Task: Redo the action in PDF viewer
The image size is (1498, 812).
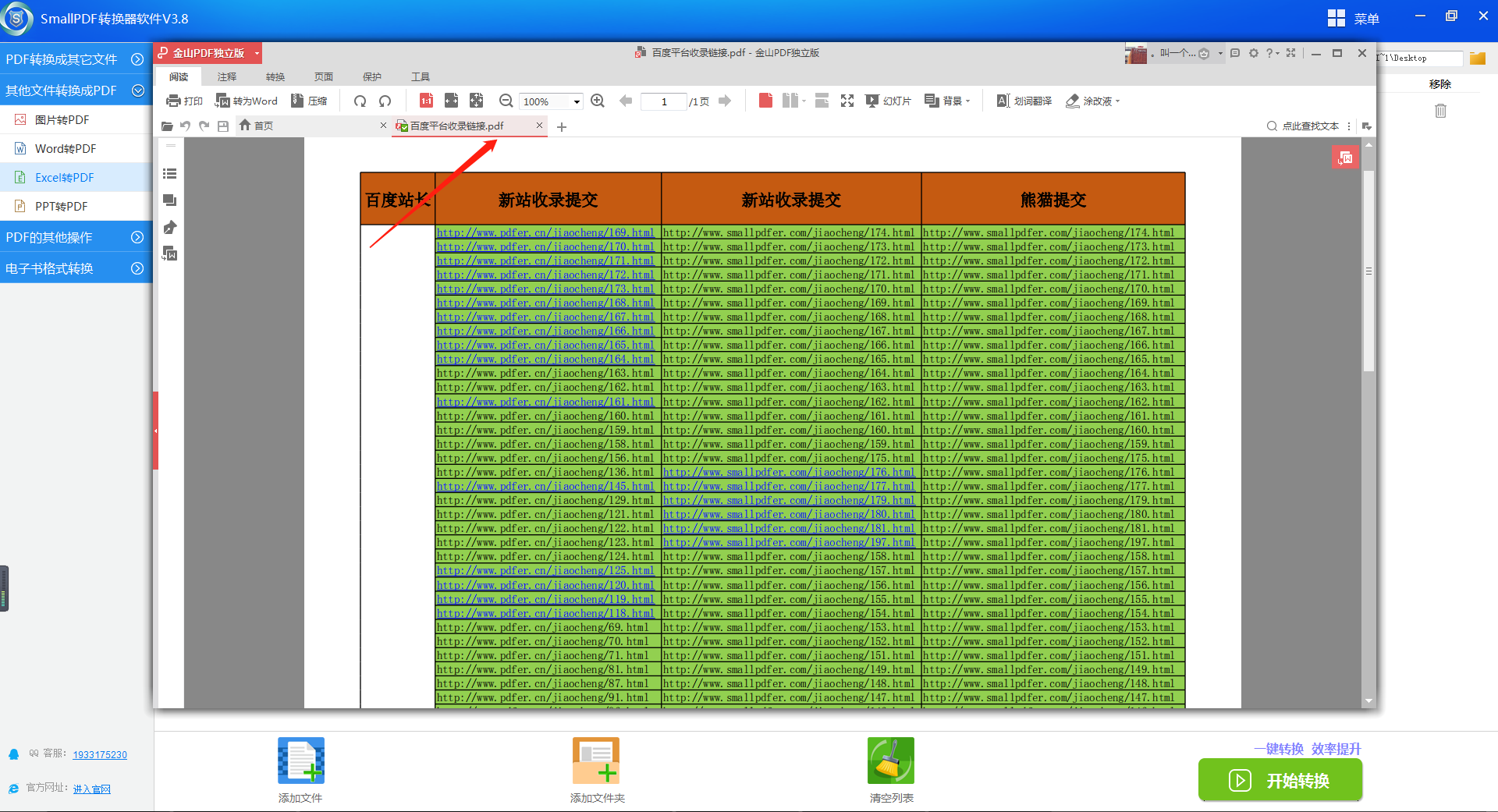Action: click(204, 126)
